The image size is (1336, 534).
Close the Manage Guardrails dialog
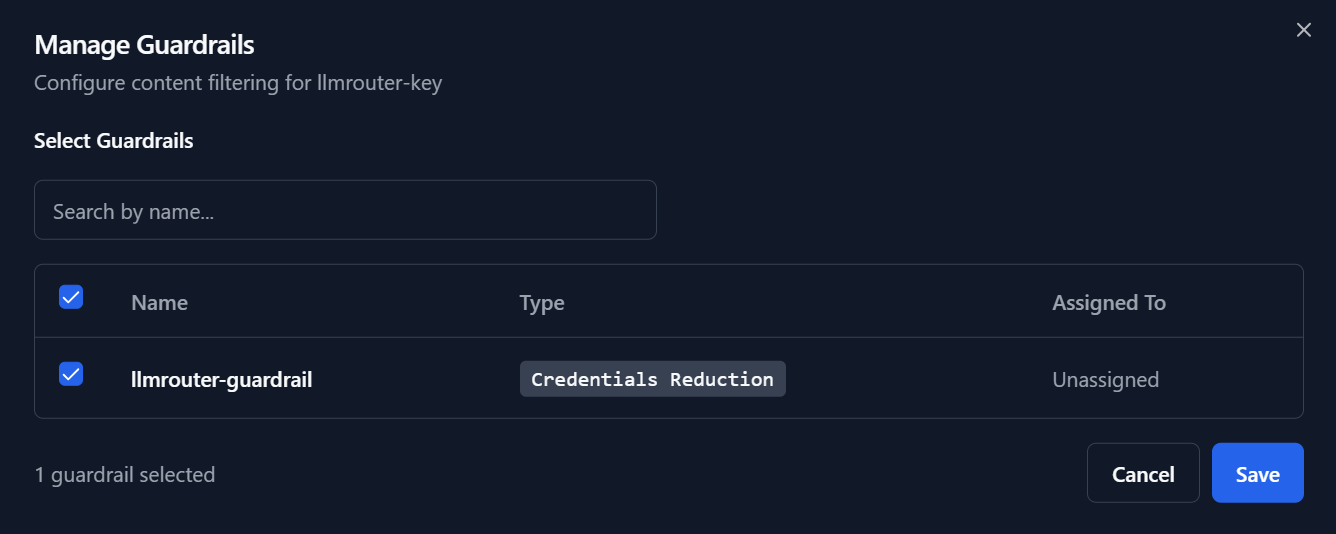click(1303, 30)
